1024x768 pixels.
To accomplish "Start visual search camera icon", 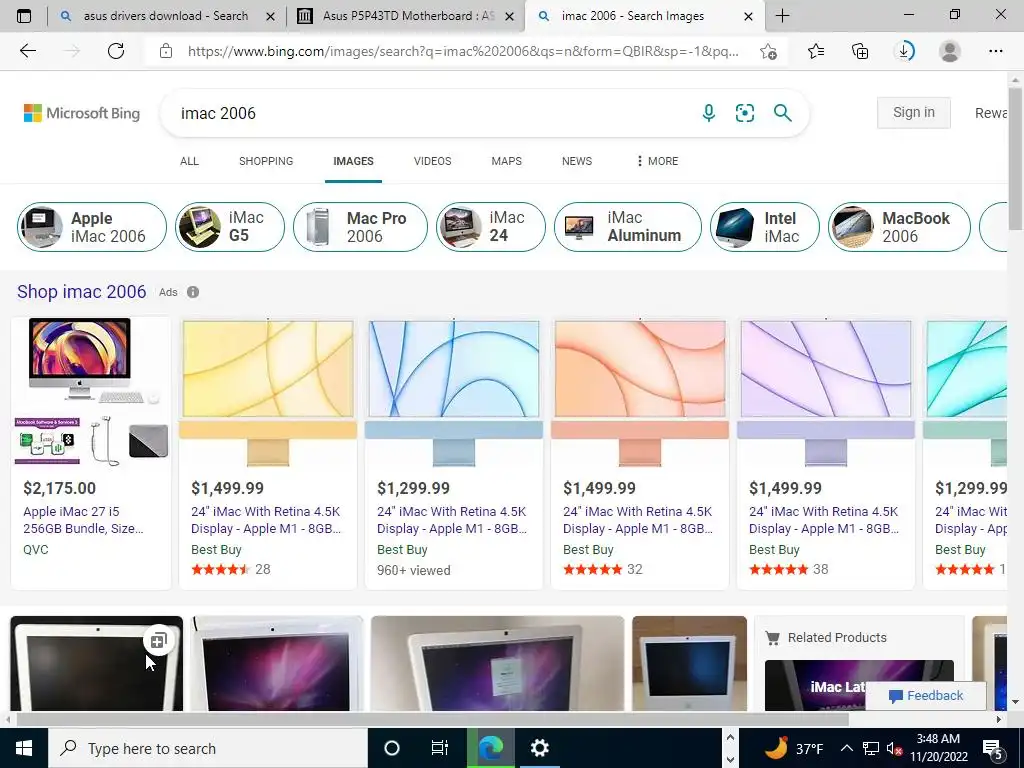I will pyautogui.click(x=744, y=113).
